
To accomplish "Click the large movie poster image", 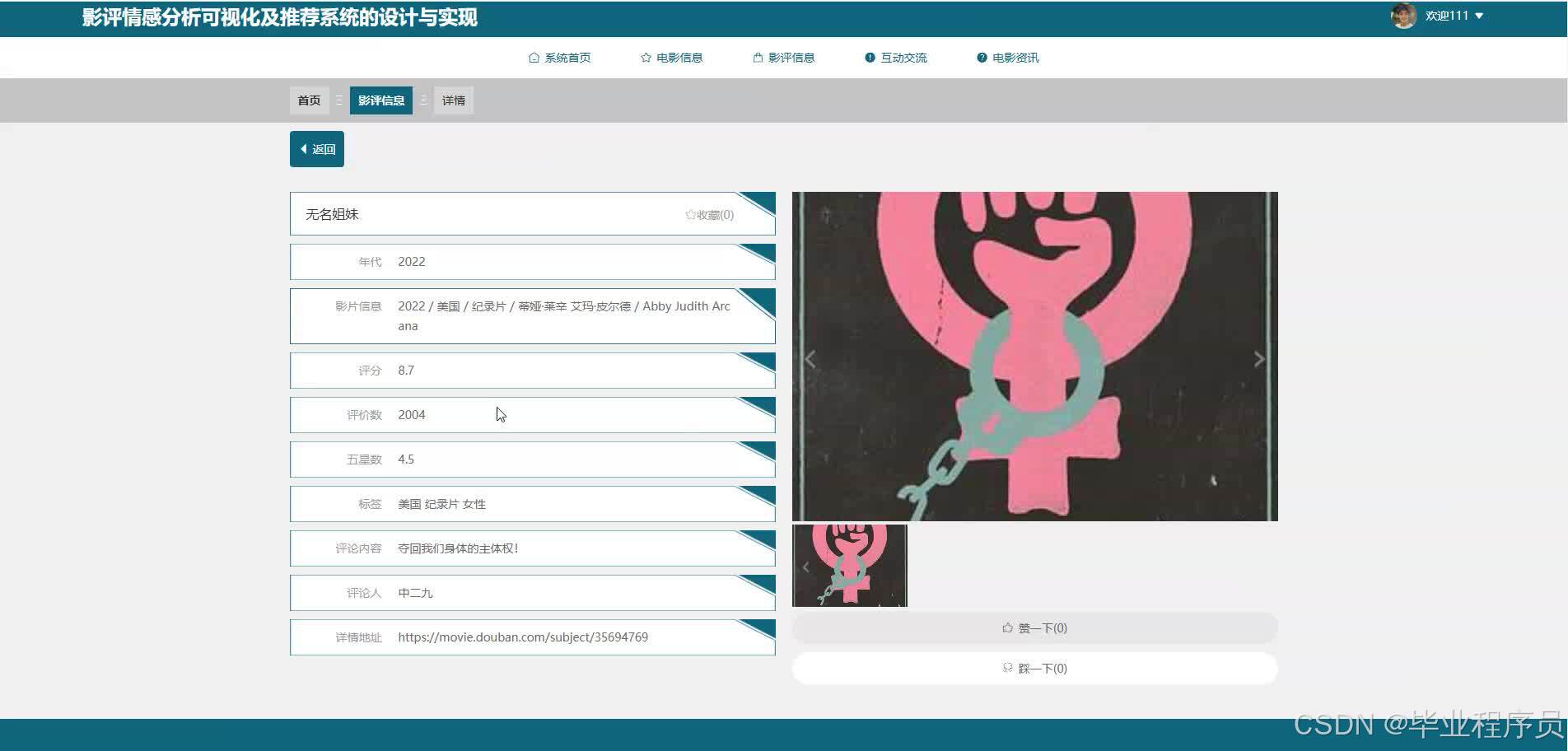I will point(1035,357).
